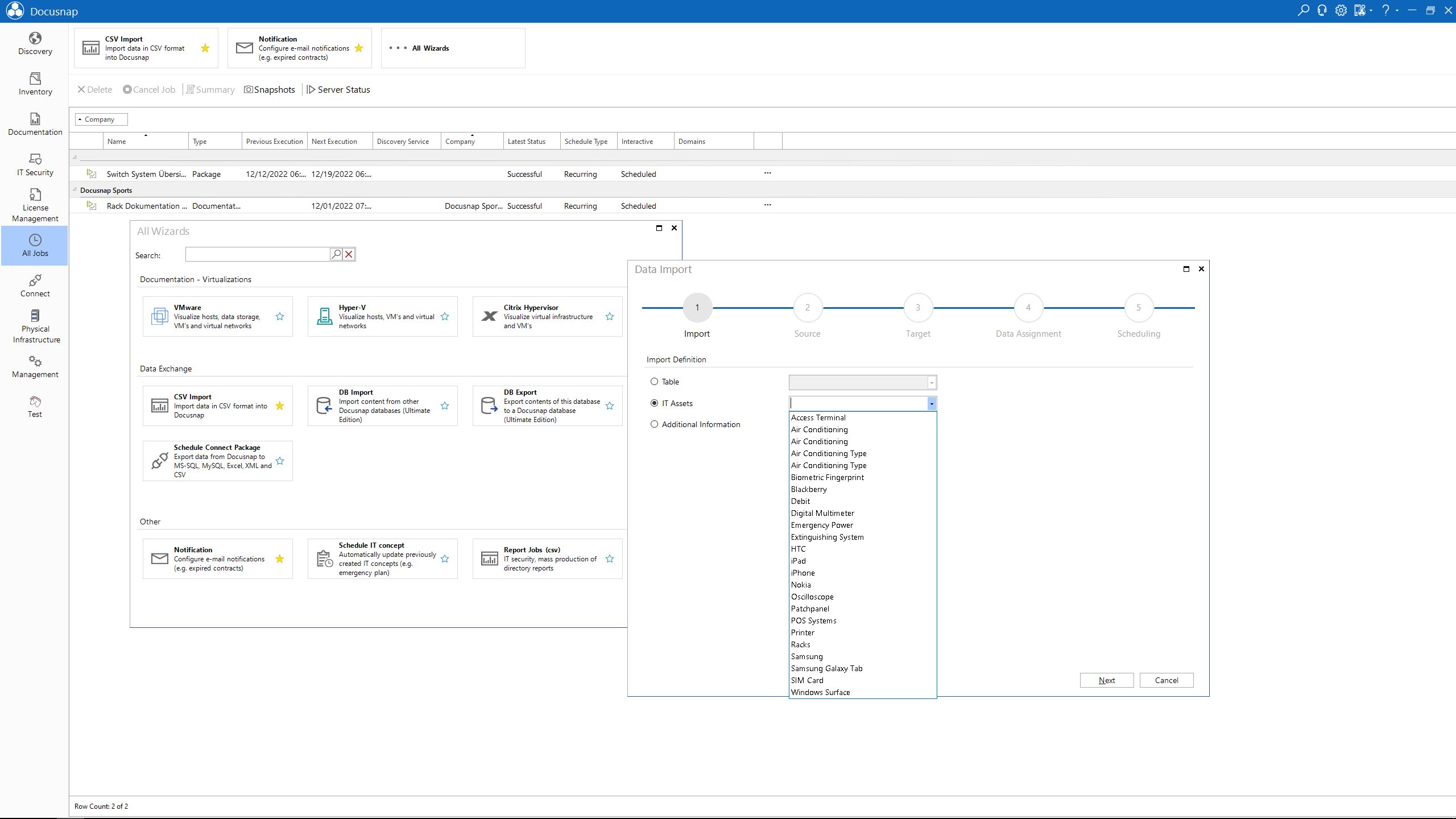Select the Table radio button
Screen dimensions: 1456x819
click(x=653, y=382)
